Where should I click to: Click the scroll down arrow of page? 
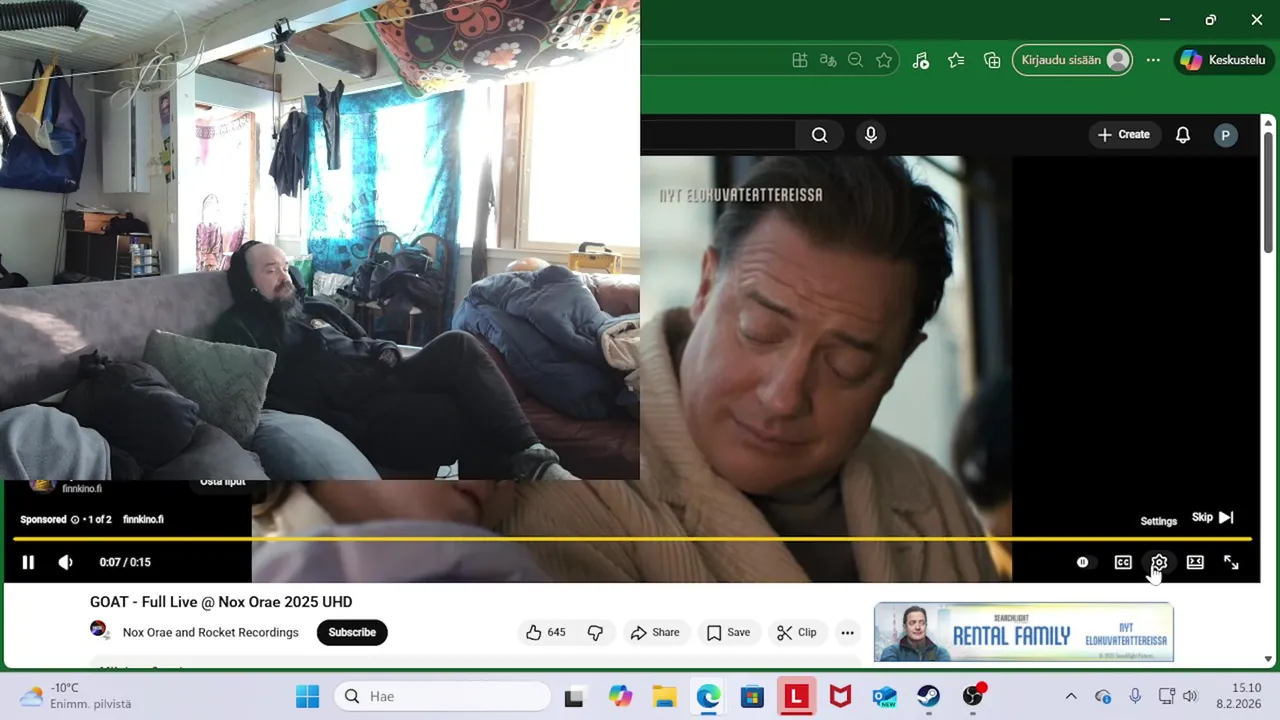coord(1268,659)
